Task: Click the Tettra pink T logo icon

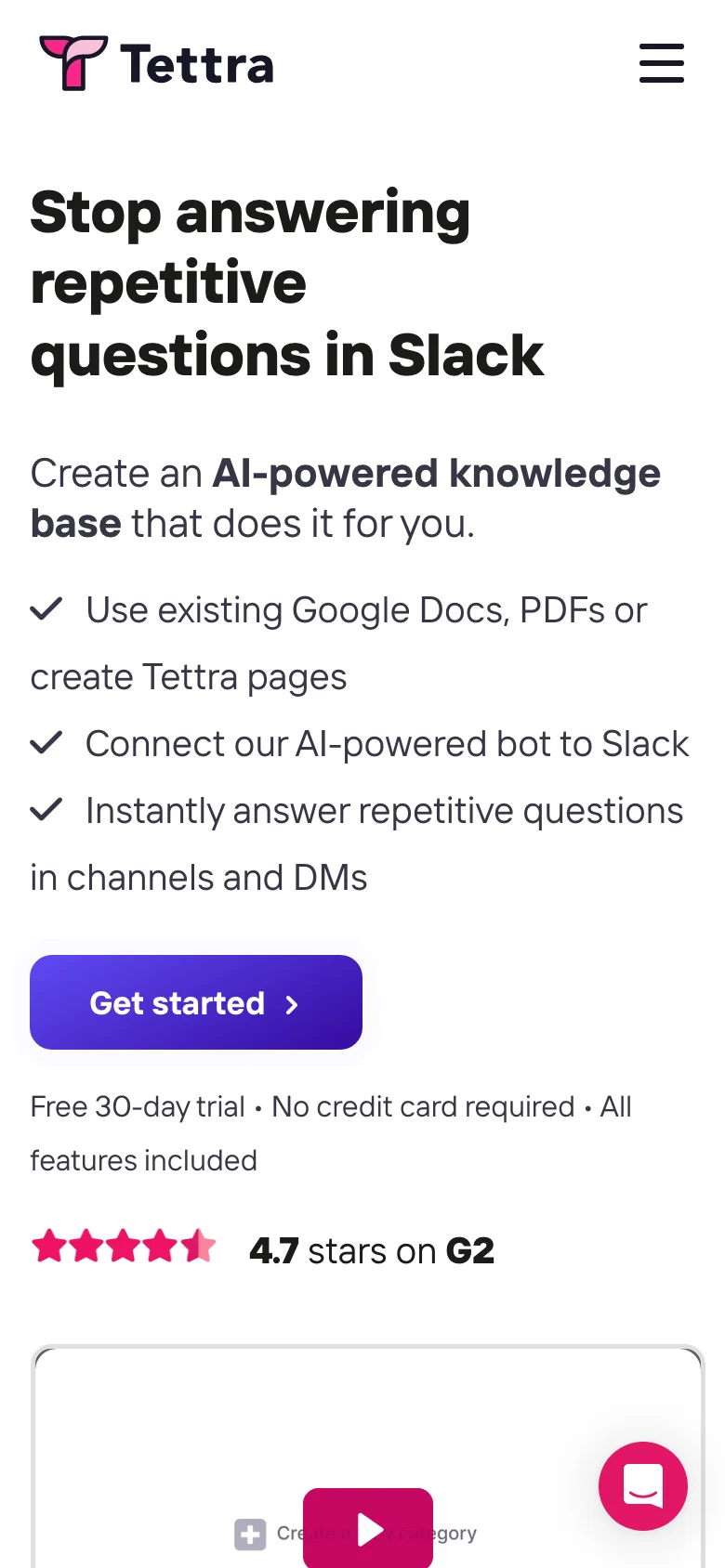Action: tap(72, 62)
